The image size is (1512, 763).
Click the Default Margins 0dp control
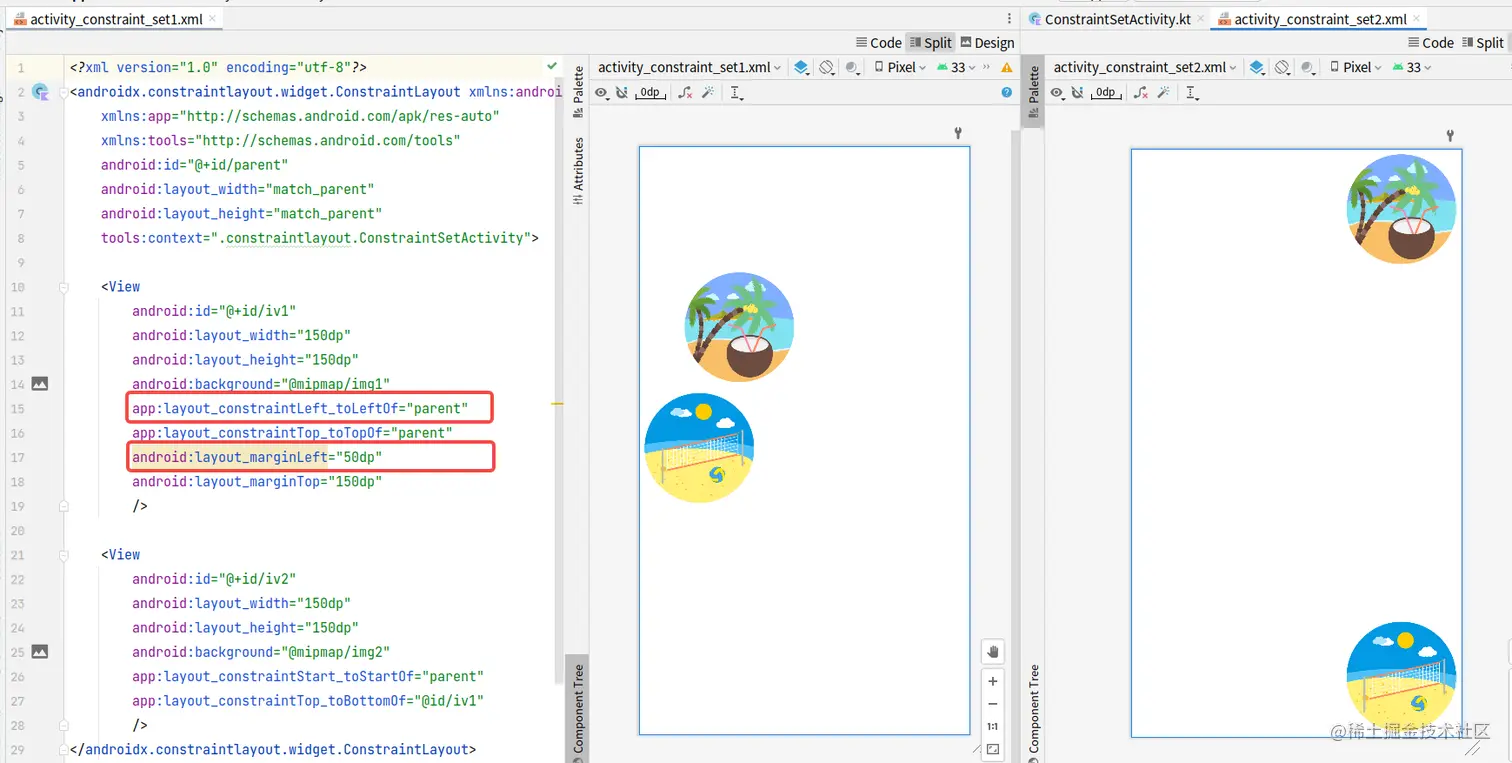(x=648, y=92)
